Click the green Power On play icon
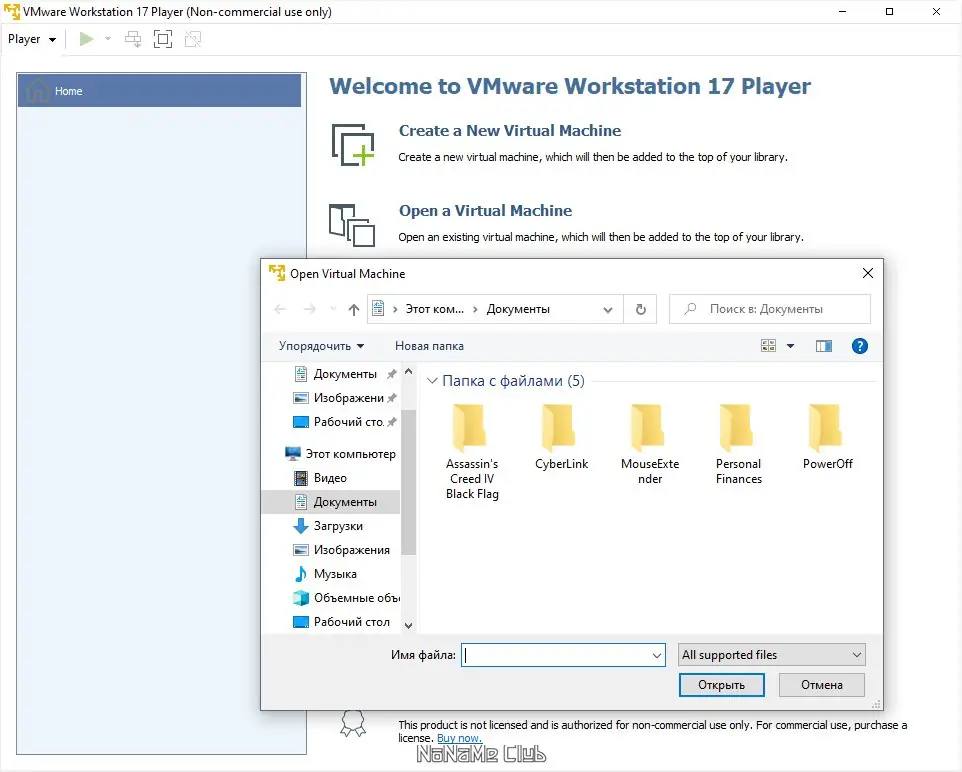Image resolution: width=962 pixels, height=772 pixels. pos(87,39)
